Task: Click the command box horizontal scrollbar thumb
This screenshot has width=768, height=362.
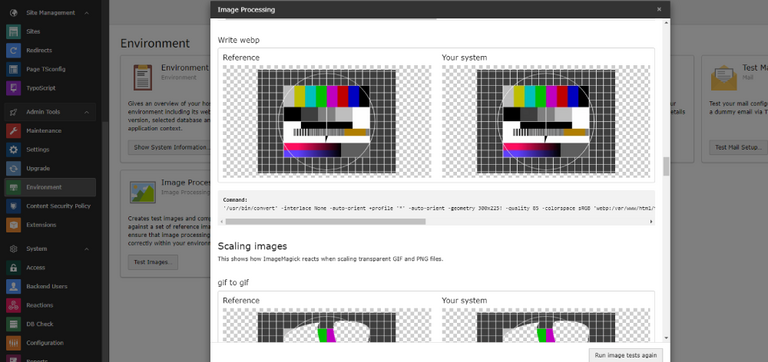Action: [325, 221]
